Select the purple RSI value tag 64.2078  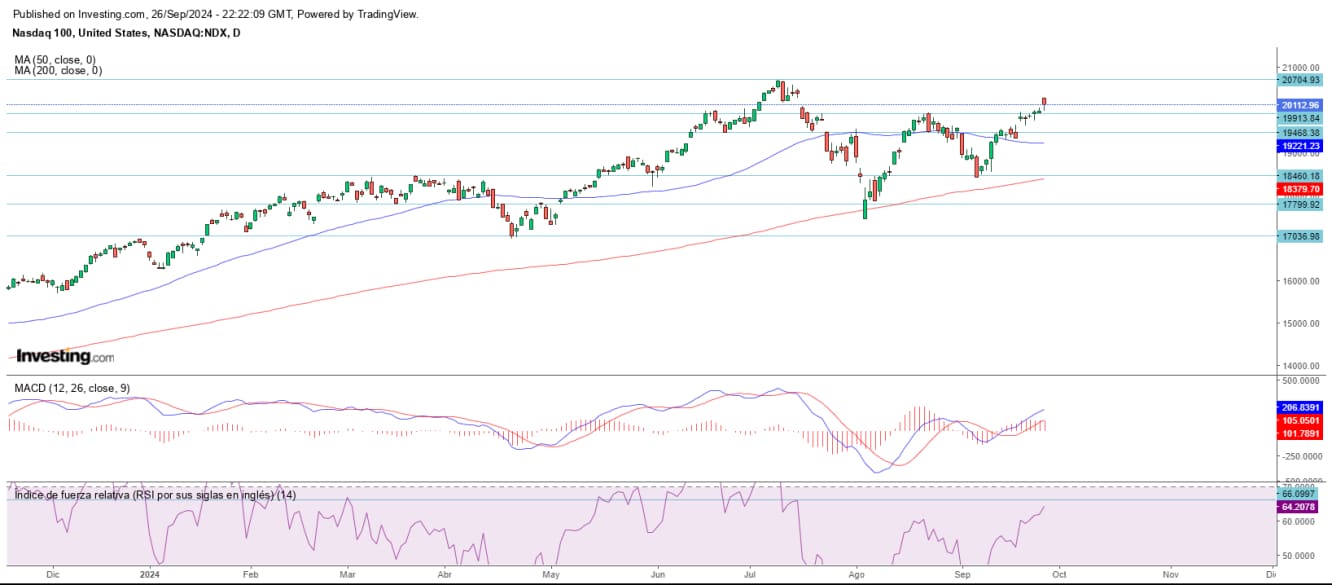1300,508
